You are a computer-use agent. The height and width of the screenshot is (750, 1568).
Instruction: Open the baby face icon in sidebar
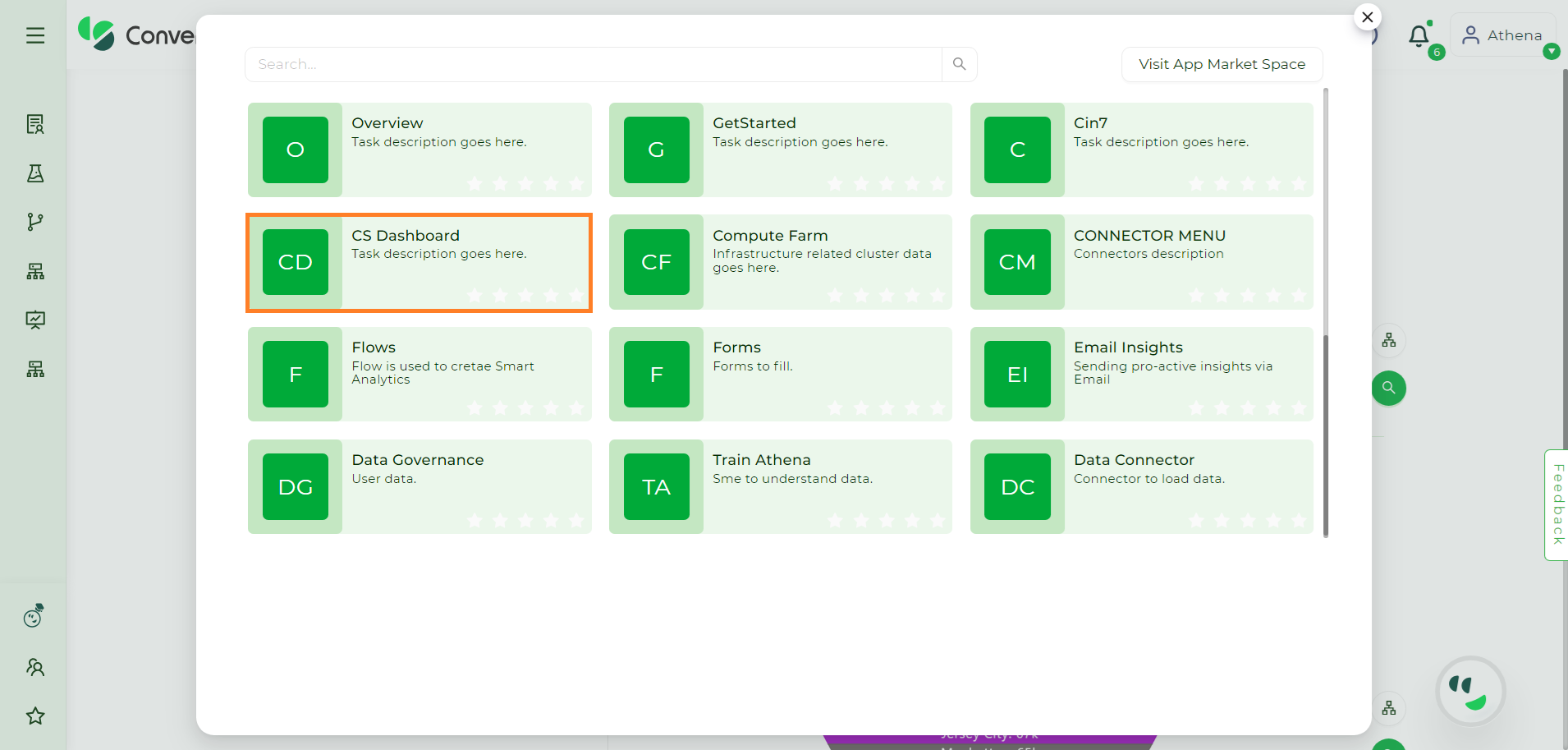pos(34,615)
